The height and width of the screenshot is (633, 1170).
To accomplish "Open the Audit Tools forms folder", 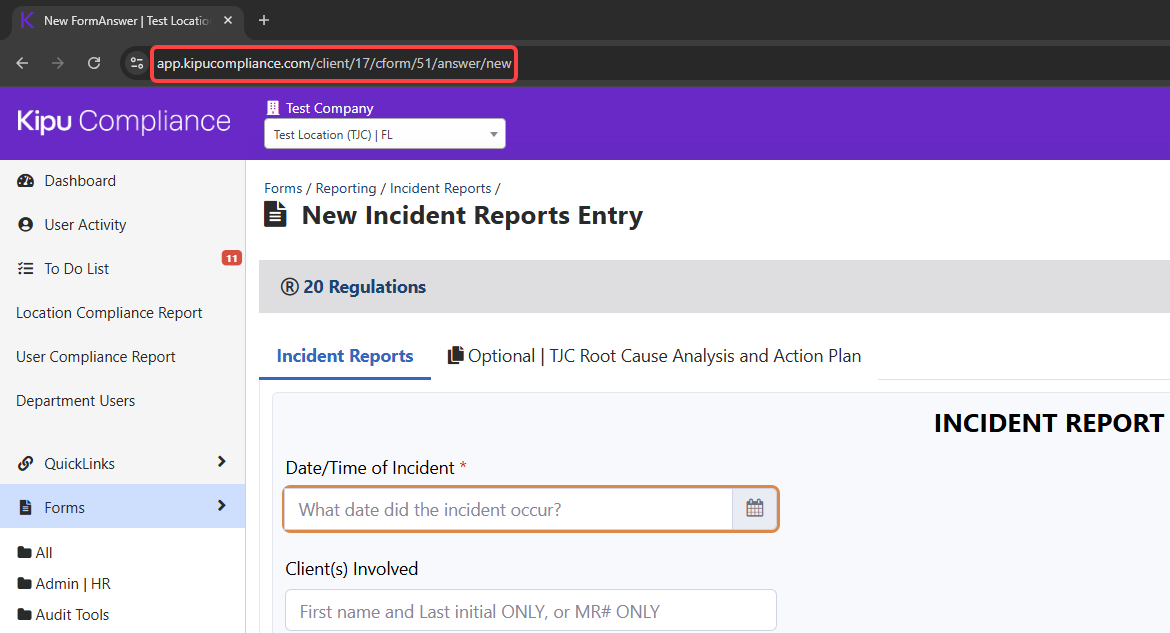I will click(x=72, y=614).
